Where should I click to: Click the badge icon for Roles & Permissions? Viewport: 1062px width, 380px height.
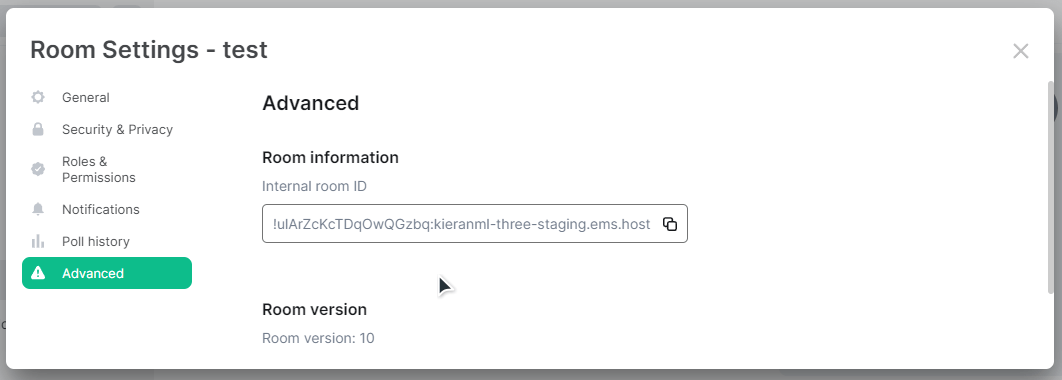click(x=38, y=169)
